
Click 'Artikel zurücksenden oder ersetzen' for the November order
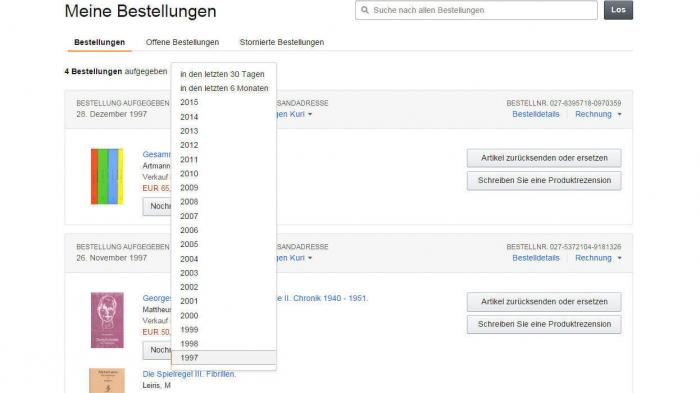[544, 302]
